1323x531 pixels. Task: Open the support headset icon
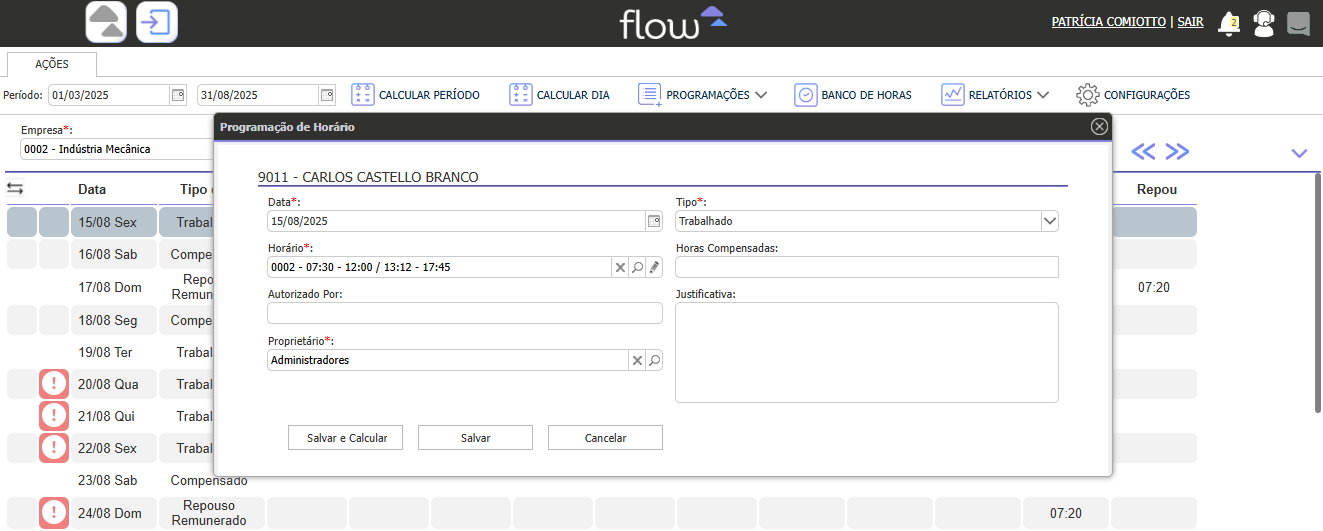pyautogui.click(x=1264, y=23)
